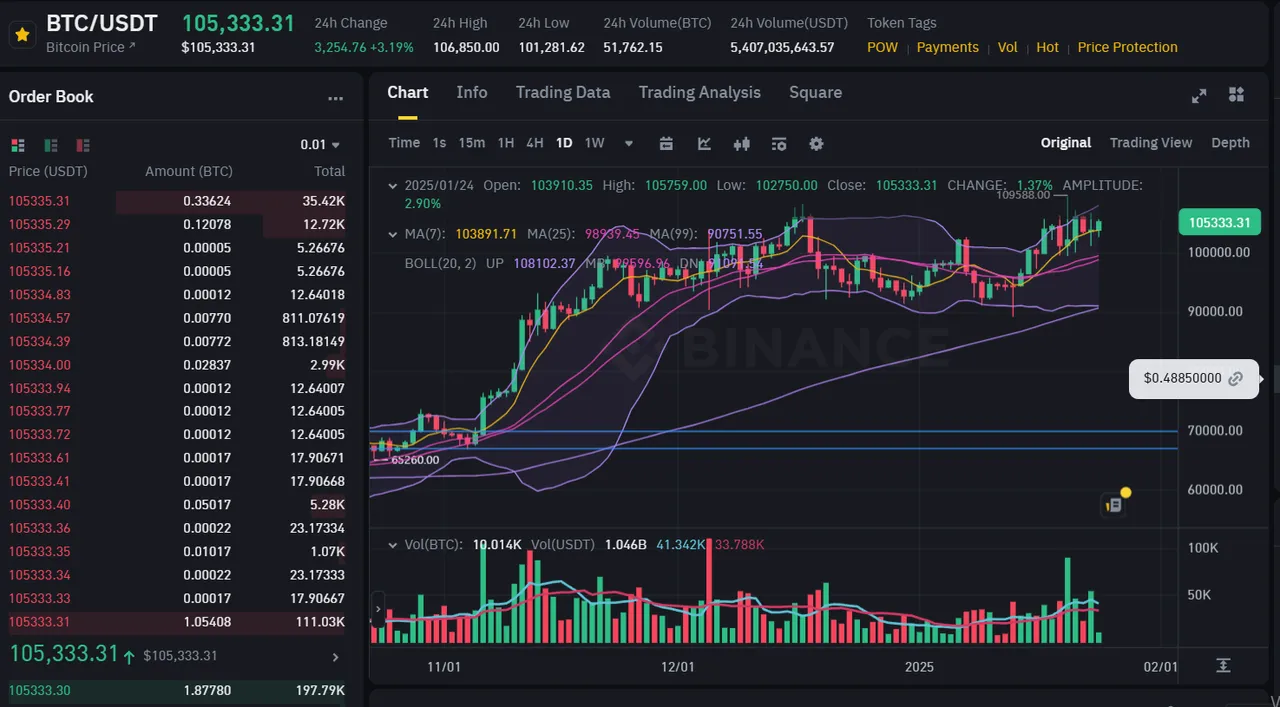Collapse the MA indicator legend chevron
Viewport: 1280px width, 707px height.
tap(393, 234)
